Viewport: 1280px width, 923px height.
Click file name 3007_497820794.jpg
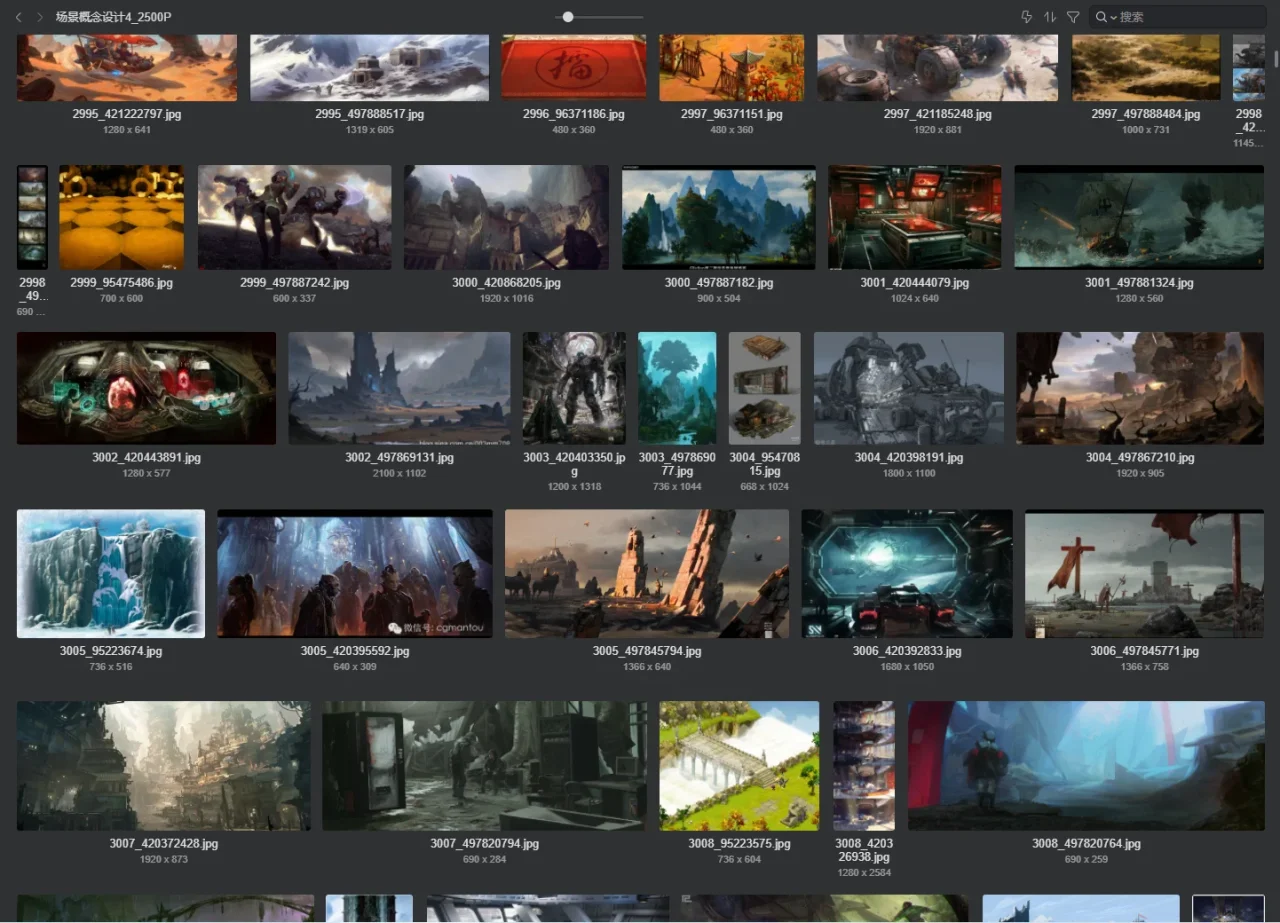485,843
